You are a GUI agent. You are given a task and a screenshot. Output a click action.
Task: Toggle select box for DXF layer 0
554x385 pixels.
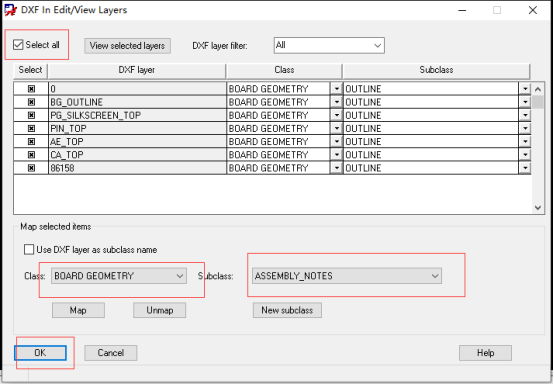(31, 89)
